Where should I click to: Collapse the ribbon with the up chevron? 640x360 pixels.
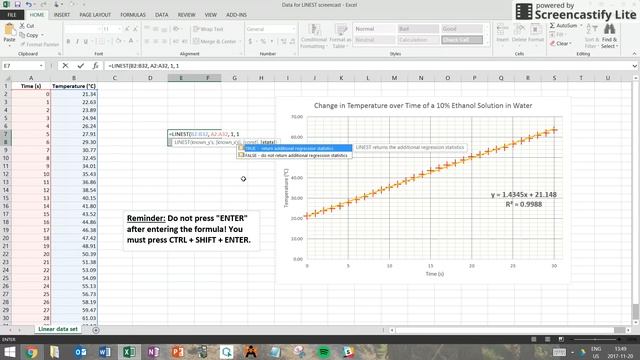tap(634, 54)
